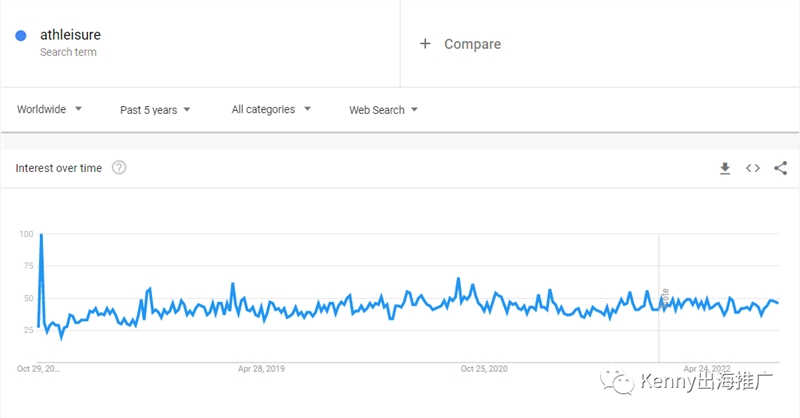Click the Apr 28, 2019 axis label

[261, 368]
